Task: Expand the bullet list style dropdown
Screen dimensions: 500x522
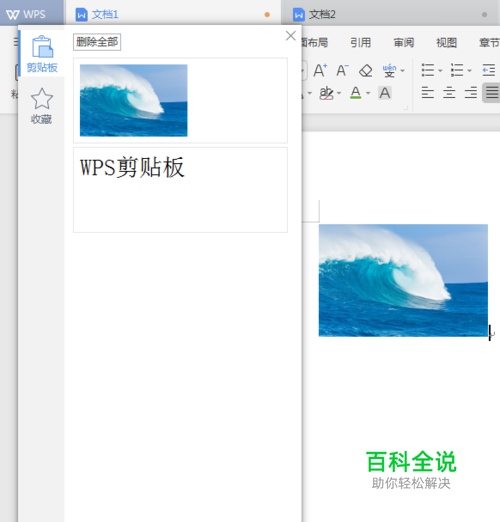Action: [x=440, y=71]
